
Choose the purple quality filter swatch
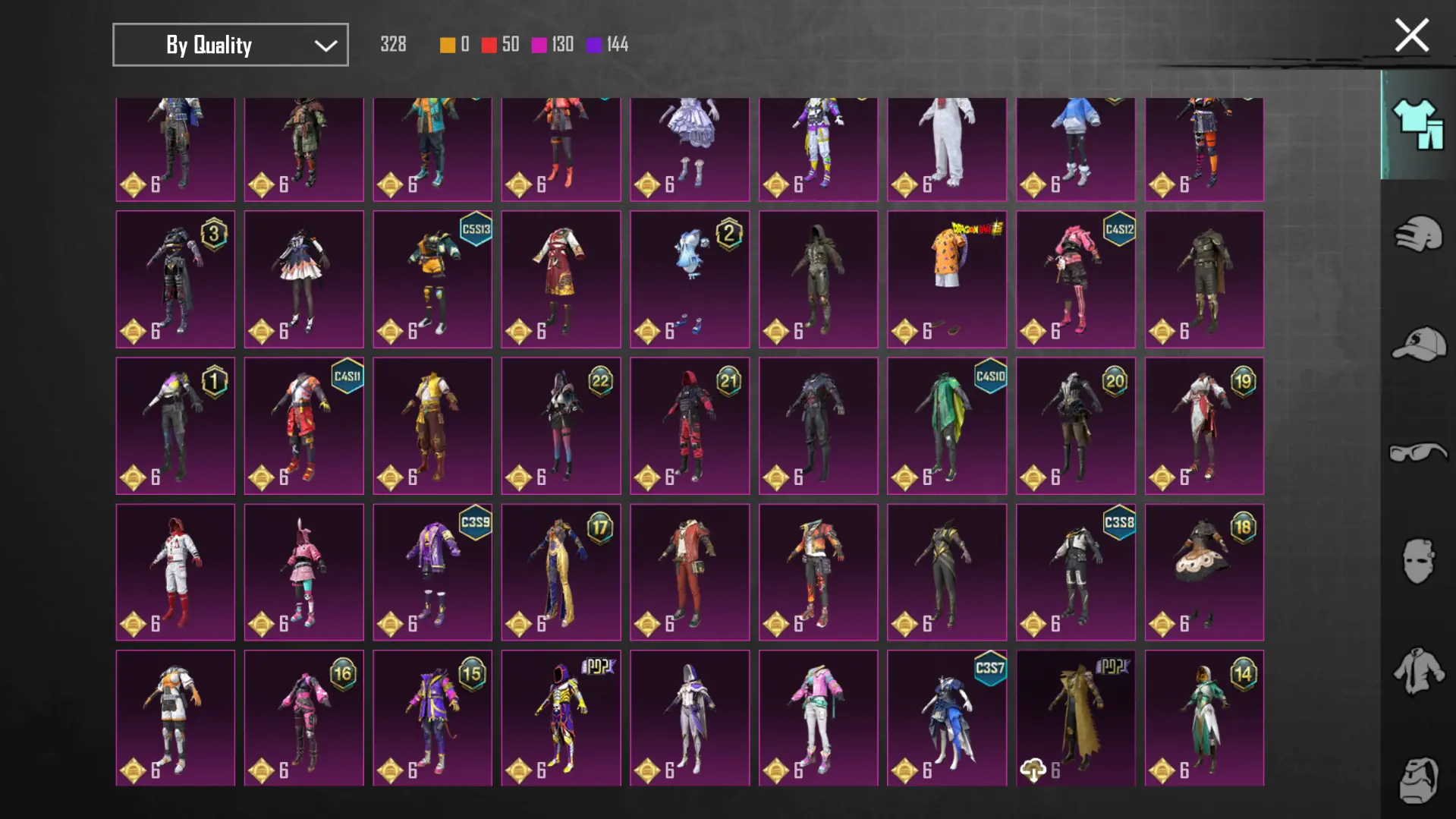click(594, 45)
